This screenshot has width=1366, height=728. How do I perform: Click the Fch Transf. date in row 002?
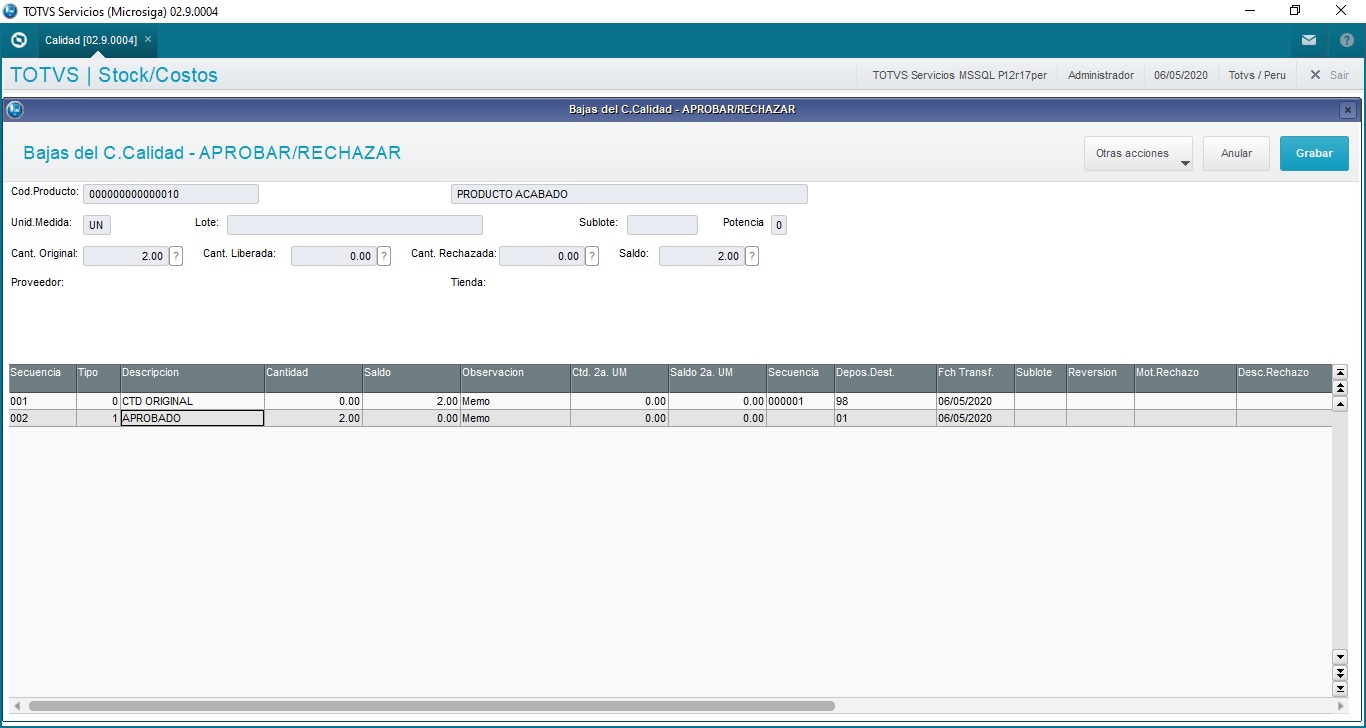pos(975,418)
